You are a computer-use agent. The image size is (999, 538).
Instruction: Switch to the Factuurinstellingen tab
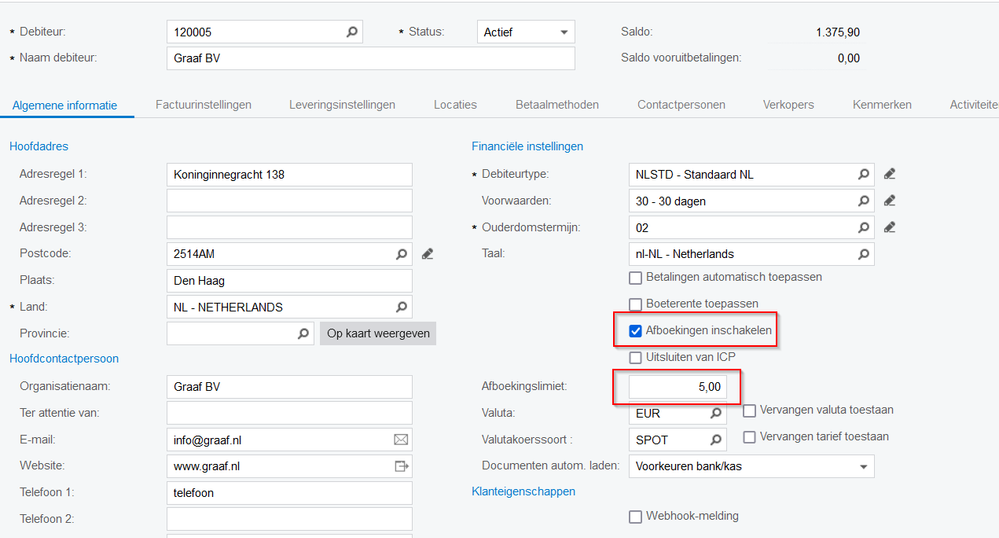(x=203, y=105)
